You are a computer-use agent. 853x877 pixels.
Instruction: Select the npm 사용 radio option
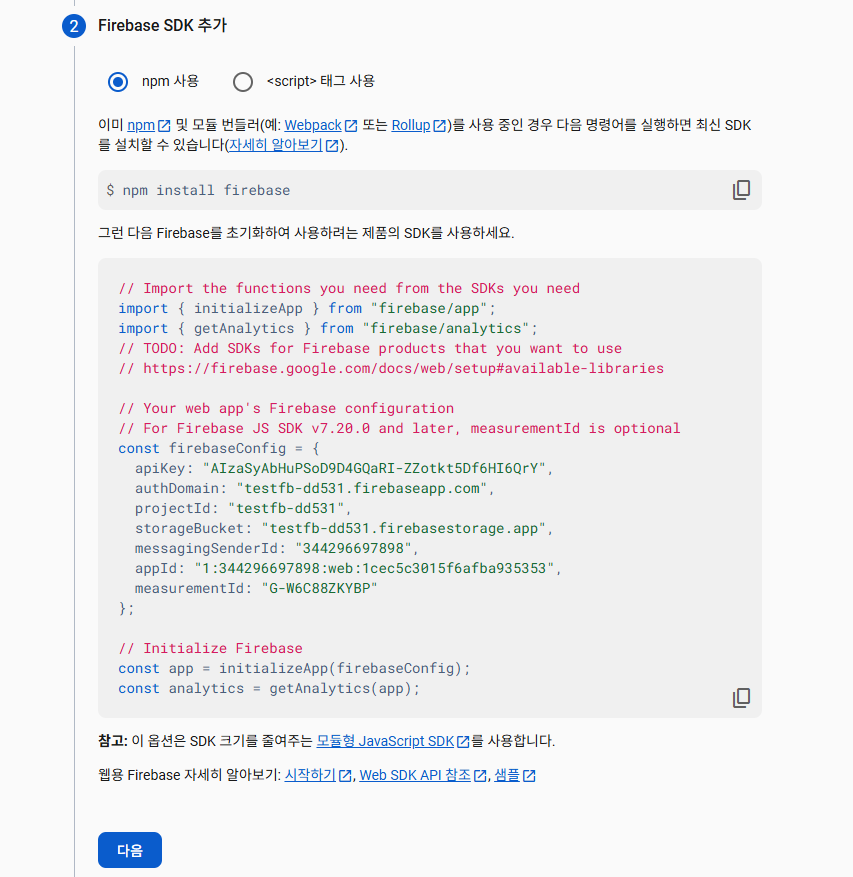pyautogui.click(x=118, y=82)
